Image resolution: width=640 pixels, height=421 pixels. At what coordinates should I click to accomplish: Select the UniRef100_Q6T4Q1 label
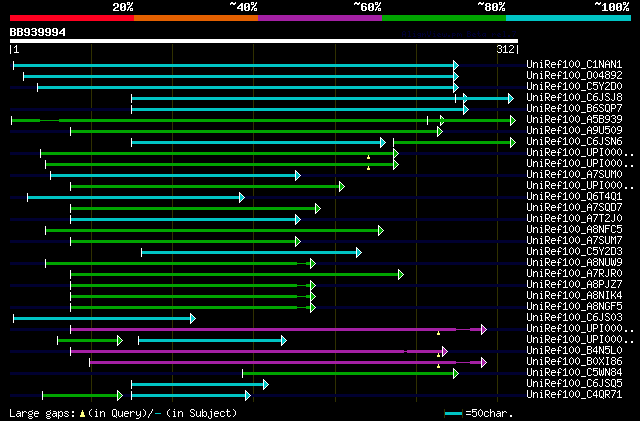click(574, 196)
